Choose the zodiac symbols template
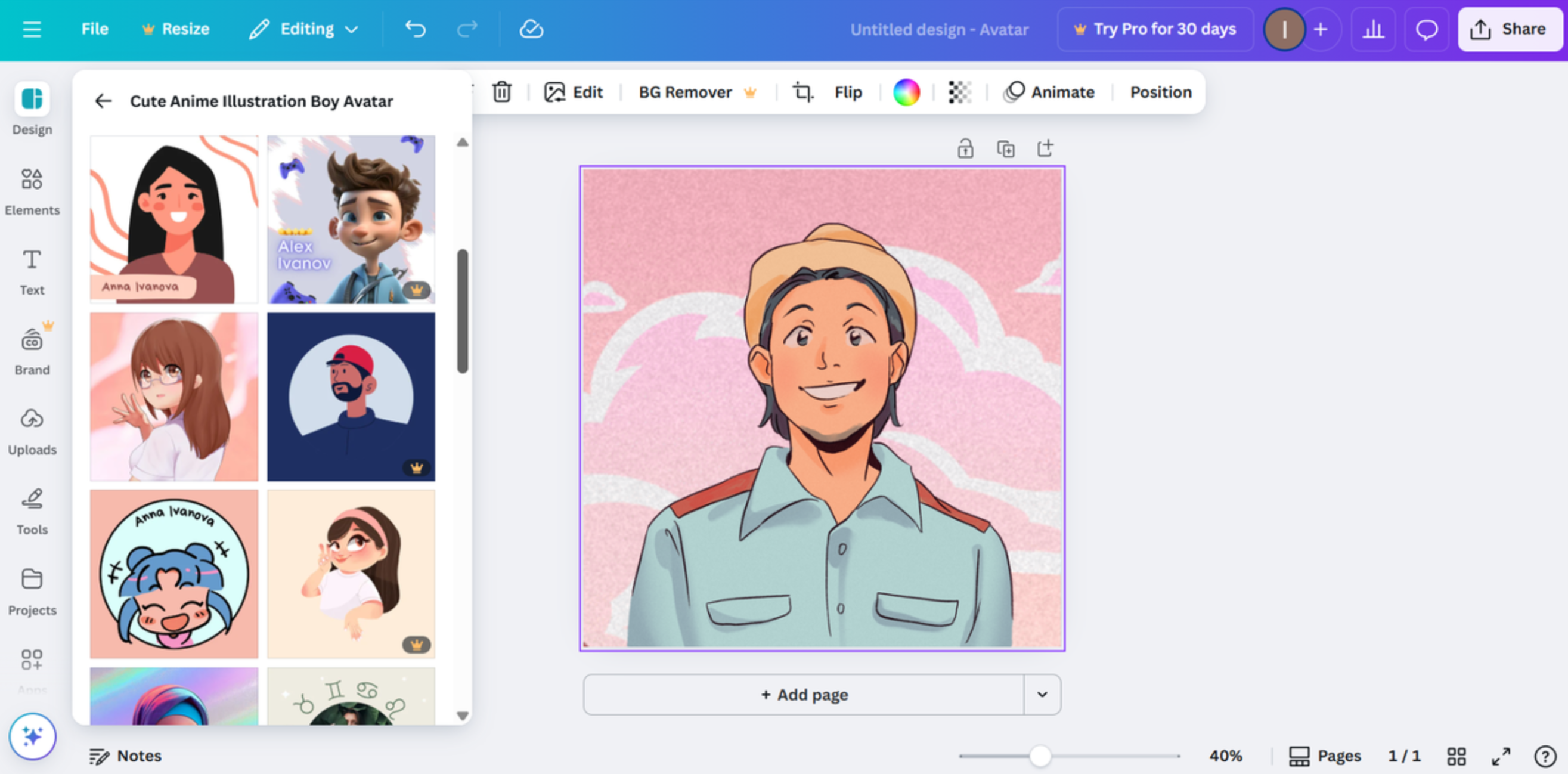Image resolution: width=1568 pixels, height=774 pixels. click(x=351, y=696)
